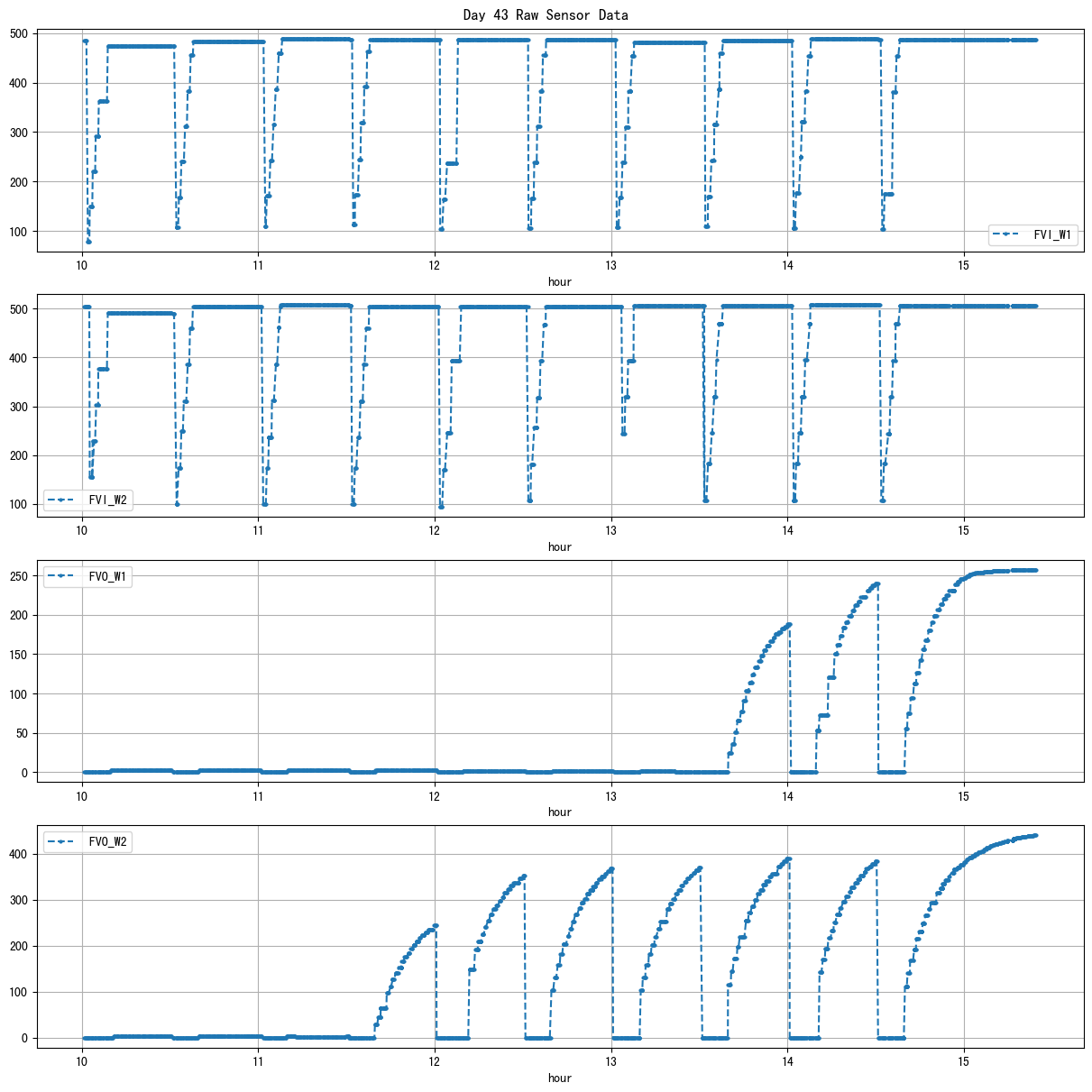This screenshot has height=1092, width=1092.
Task: Select the FVO_W2 legend entry text
Action: pyautogui.click(x=108, y=842)
